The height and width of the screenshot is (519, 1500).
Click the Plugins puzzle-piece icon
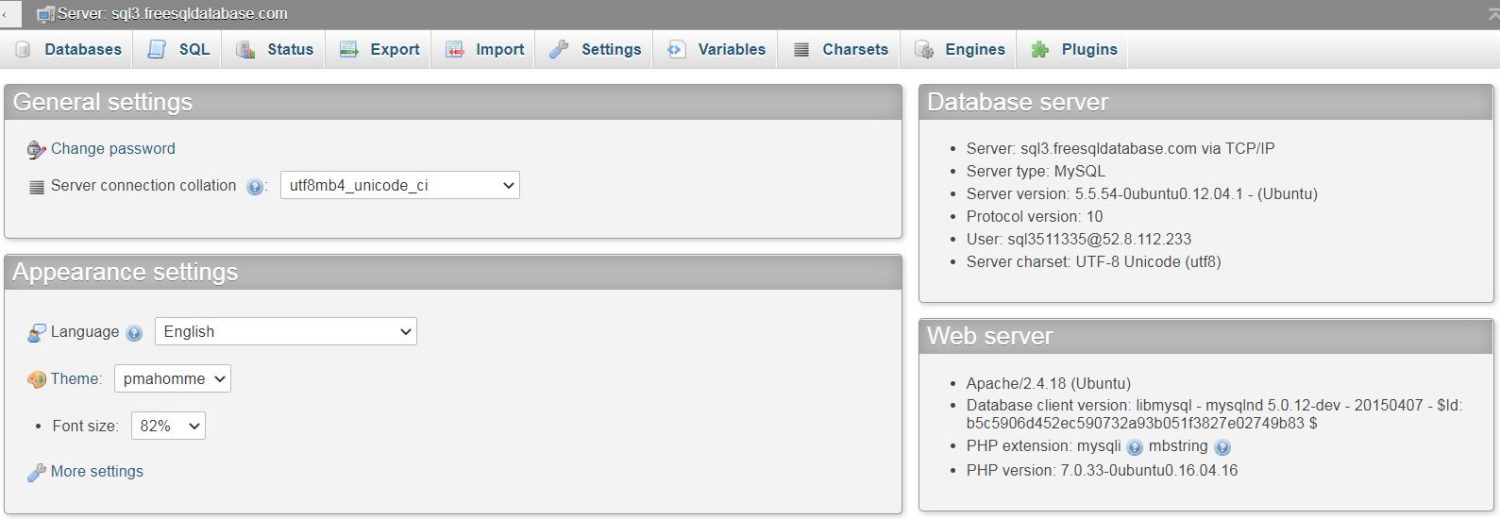1040,49
